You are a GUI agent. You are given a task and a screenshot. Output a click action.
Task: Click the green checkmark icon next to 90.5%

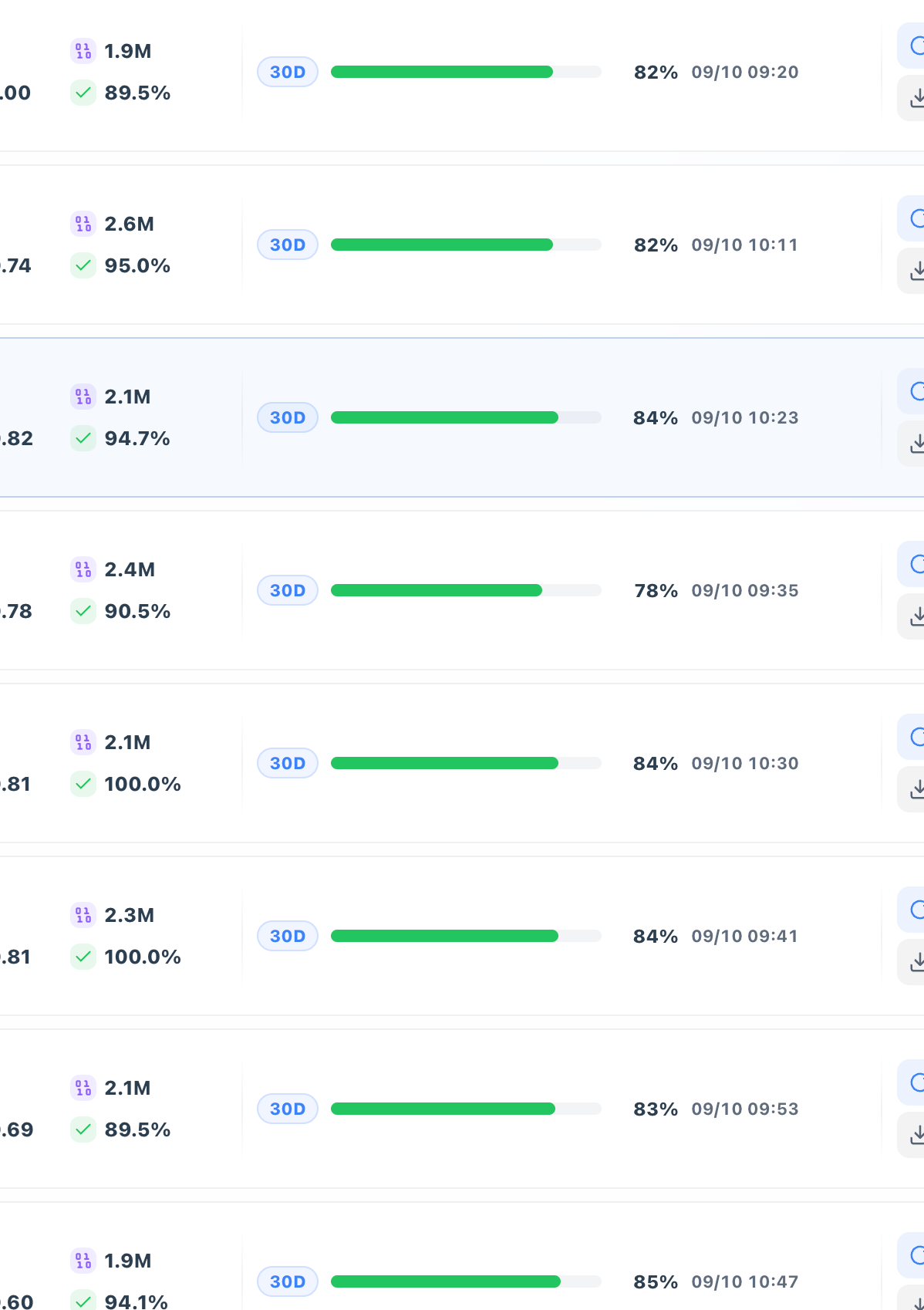tap(83, 611)
